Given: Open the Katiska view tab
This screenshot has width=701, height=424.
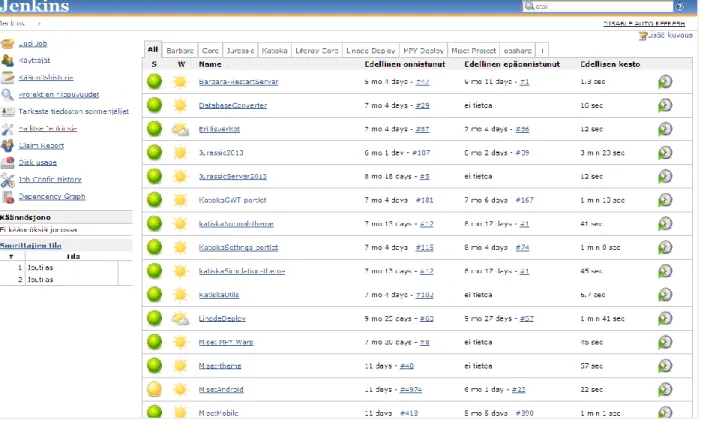Looking at the screenshot, I should (274, 51).
